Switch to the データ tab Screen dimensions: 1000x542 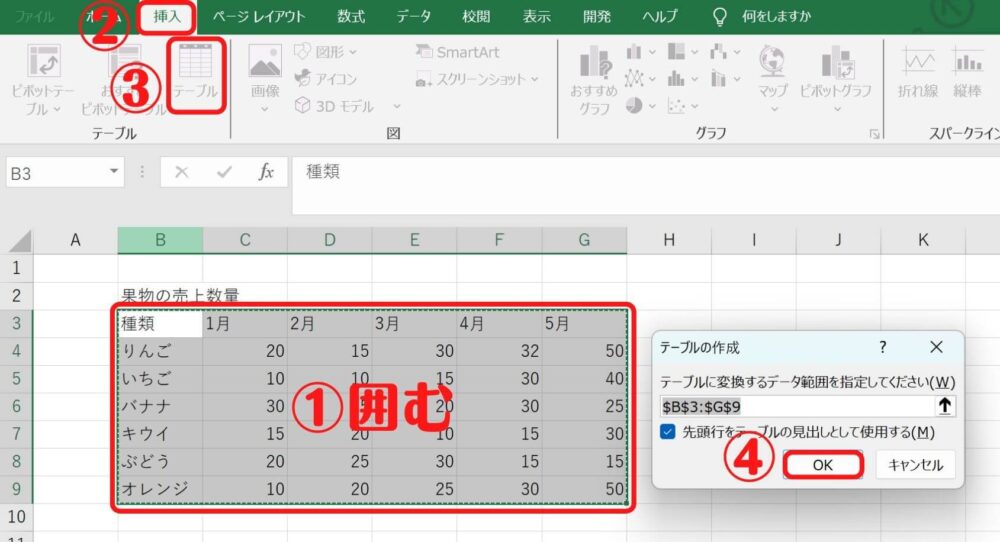414,17
